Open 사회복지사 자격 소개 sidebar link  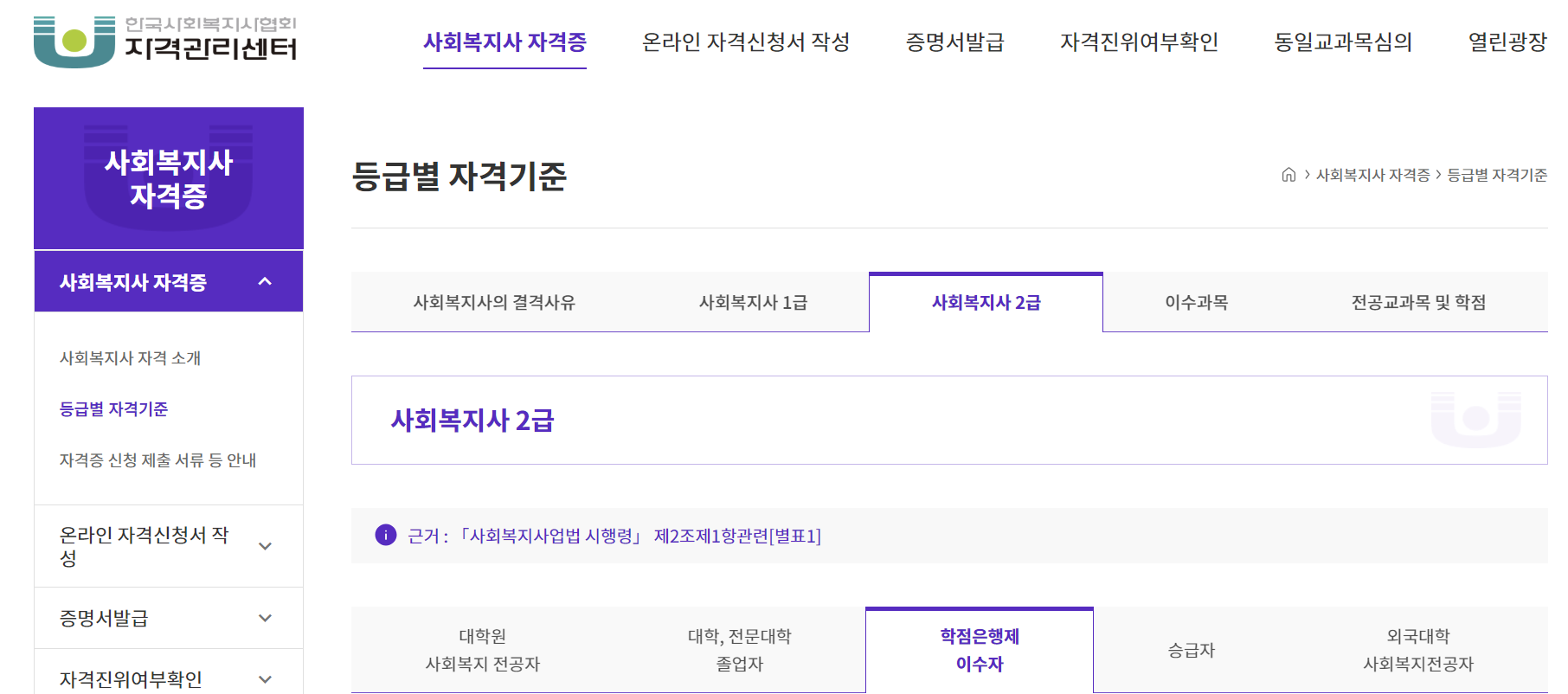pyautogui.click(x=130, y=358)
